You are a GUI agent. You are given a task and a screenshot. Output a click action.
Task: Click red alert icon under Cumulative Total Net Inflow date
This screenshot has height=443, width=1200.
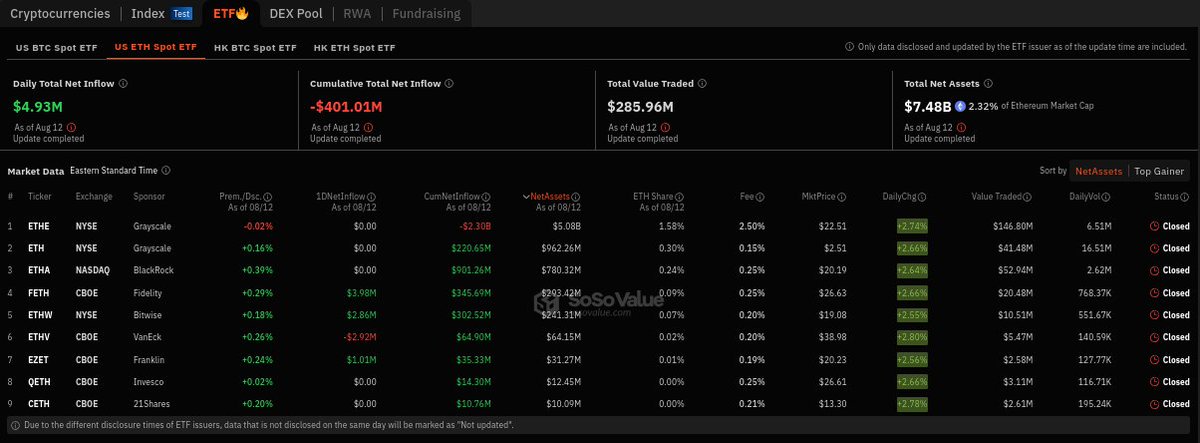click(369, 128)
